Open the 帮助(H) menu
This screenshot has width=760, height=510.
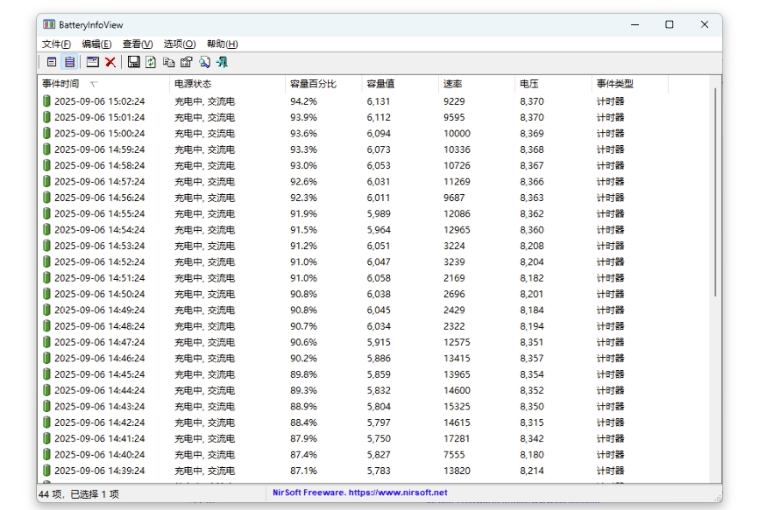pos(222,44)
